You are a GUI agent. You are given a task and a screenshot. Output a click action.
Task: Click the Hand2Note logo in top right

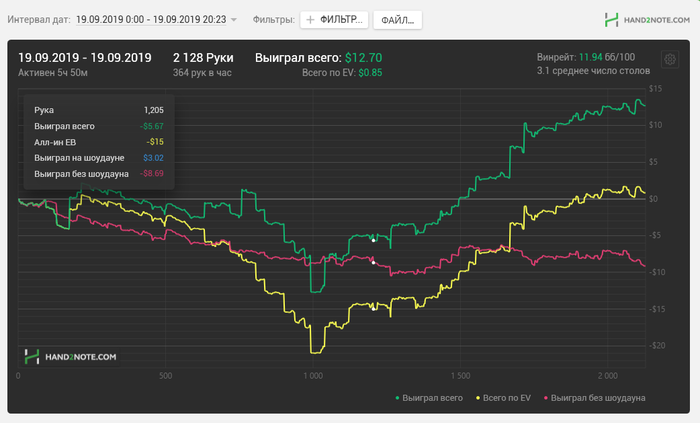click(x=647, y=20)
